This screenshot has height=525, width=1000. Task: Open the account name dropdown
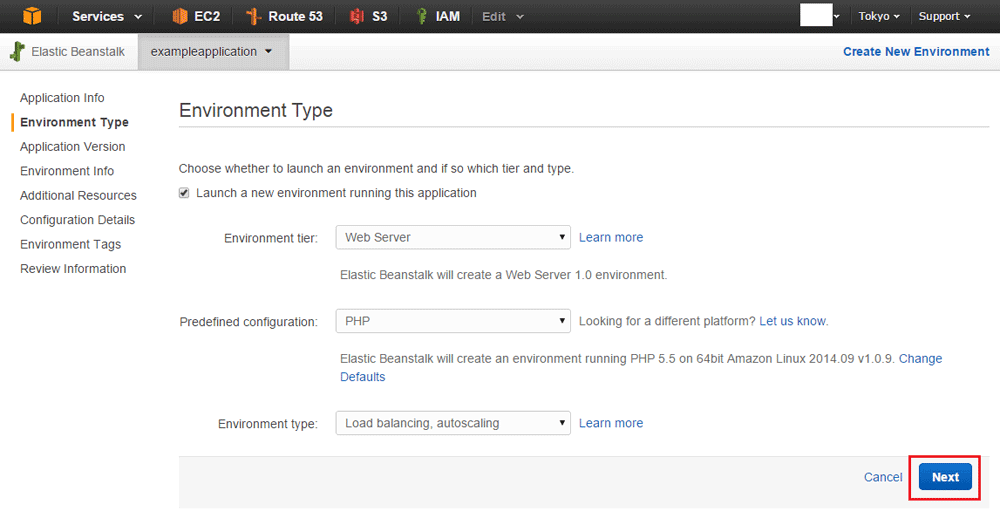pyautogui.click(x=820, y=15)
